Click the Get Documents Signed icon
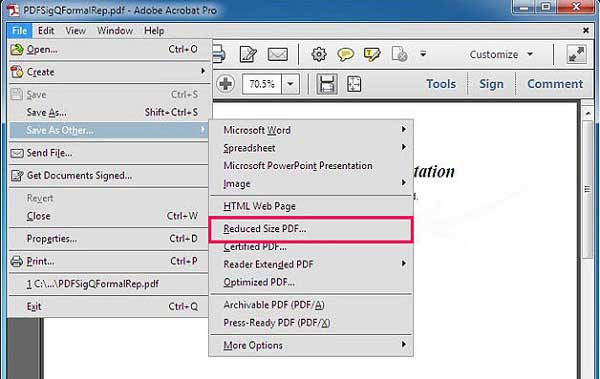This screenshot has width=600, height=379. coord(16,176)
